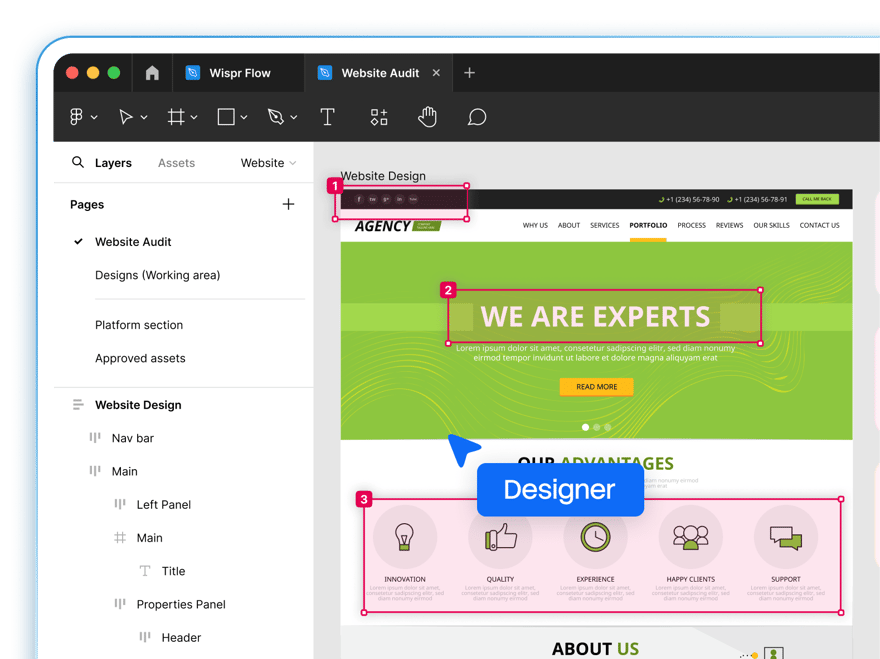Image resolution: width=880 pixels, height=659 pixels.
Task: Open the Resources components icon
Action: pos(379,117)
